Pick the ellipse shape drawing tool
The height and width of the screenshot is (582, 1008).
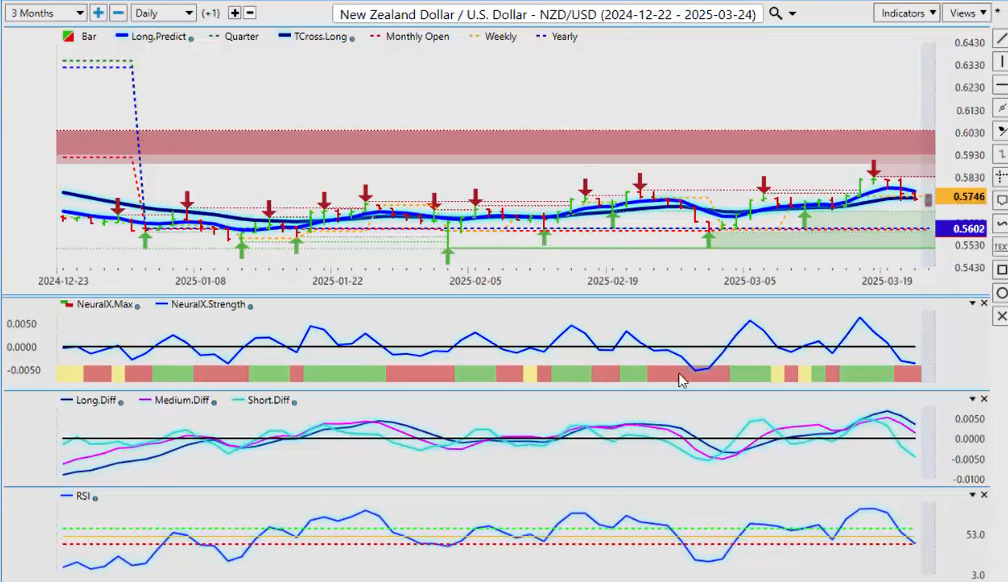tap(1001, 293)
